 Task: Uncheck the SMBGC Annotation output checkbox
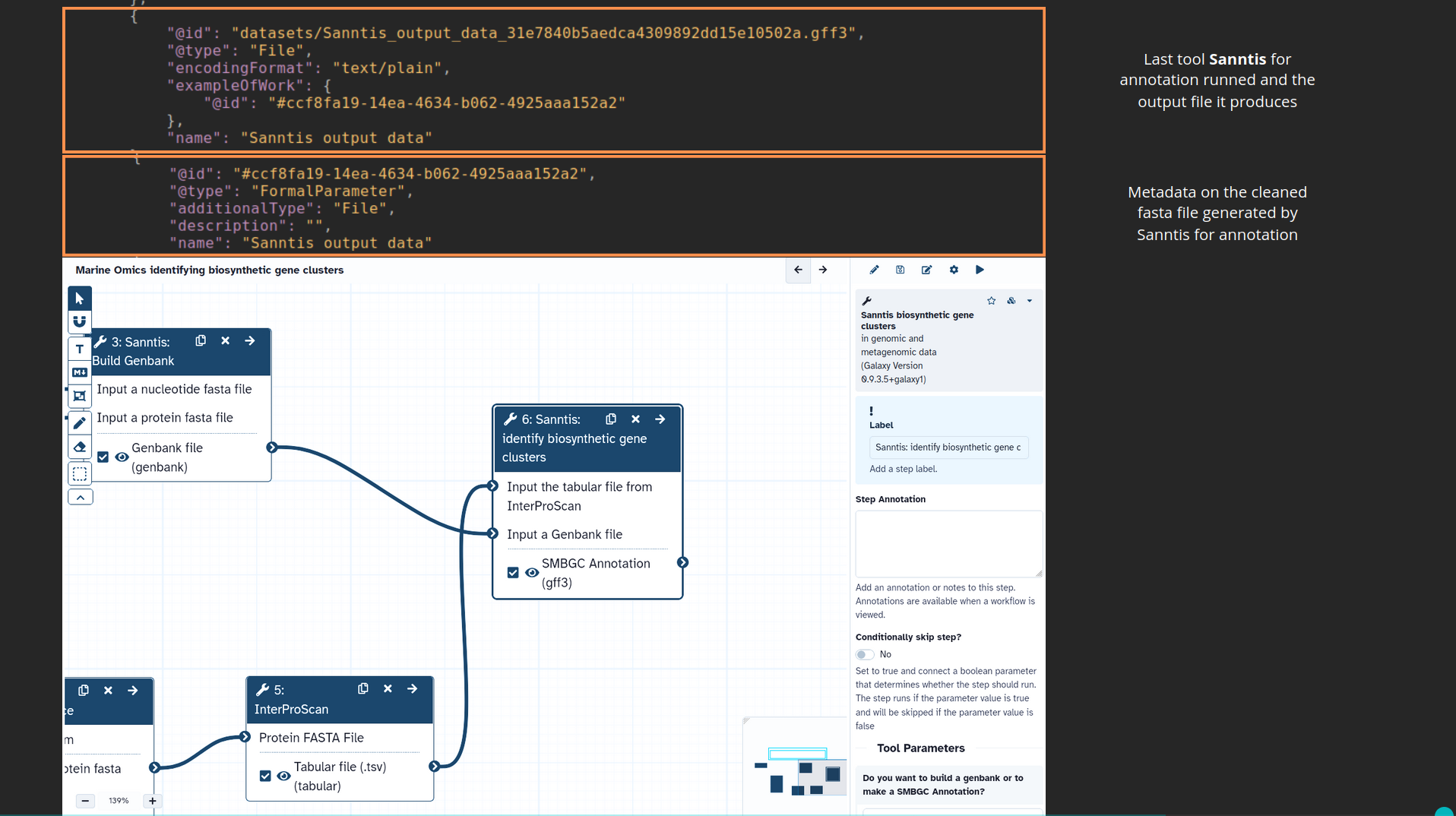[x=513, y=573]
